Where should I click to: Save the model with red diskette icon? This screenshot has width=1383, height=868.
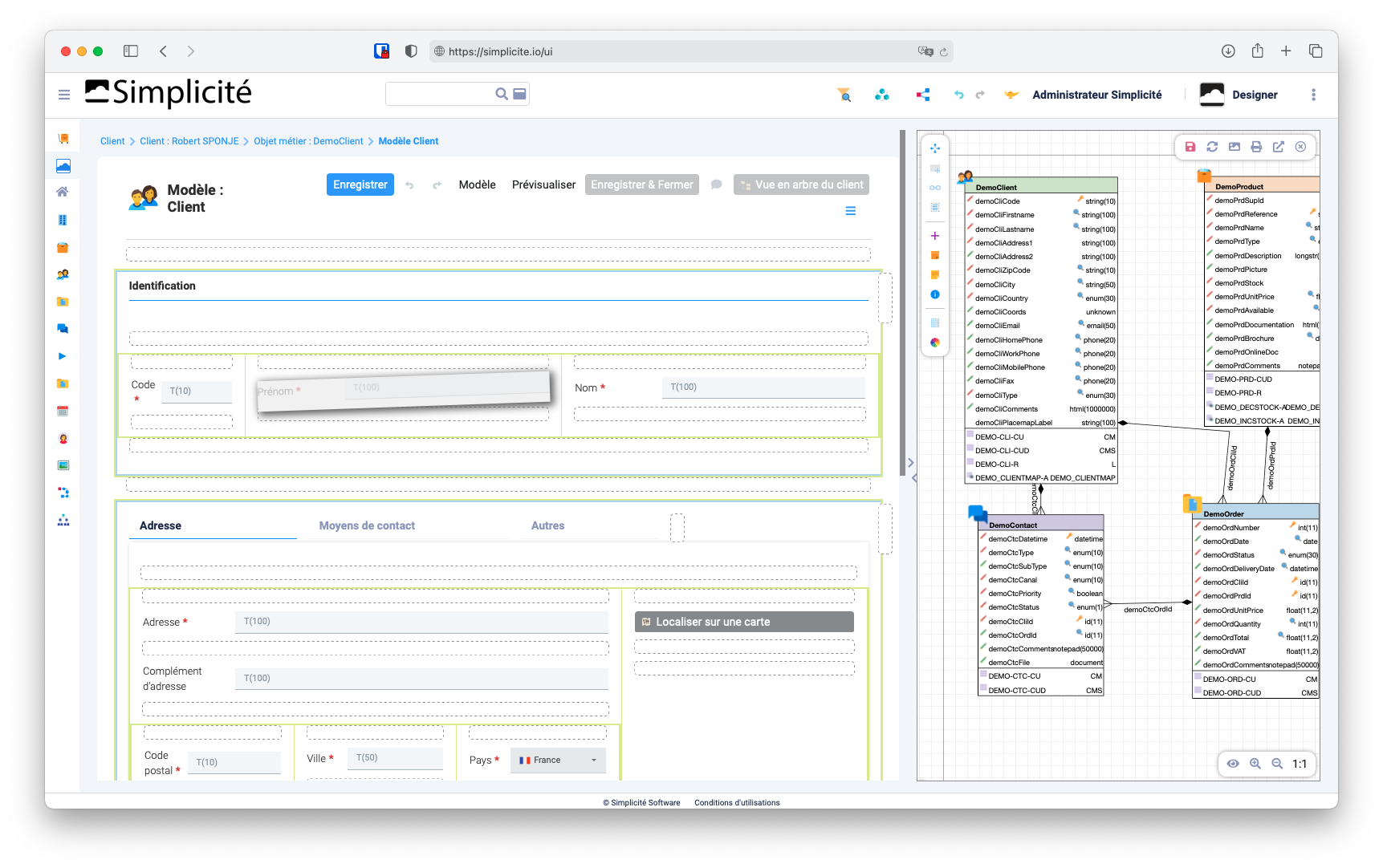pos(1190,147)
